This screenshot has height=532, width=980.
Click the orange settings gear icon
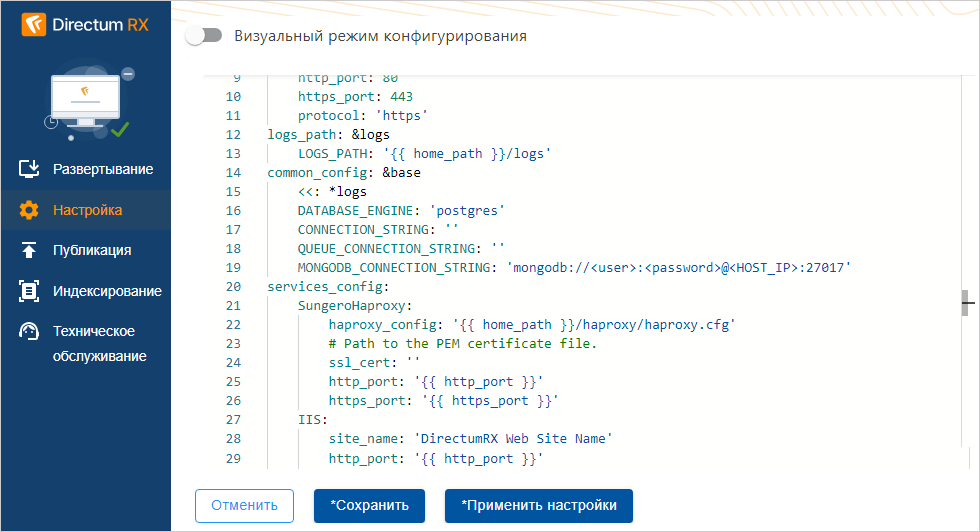tap(29, 210)
